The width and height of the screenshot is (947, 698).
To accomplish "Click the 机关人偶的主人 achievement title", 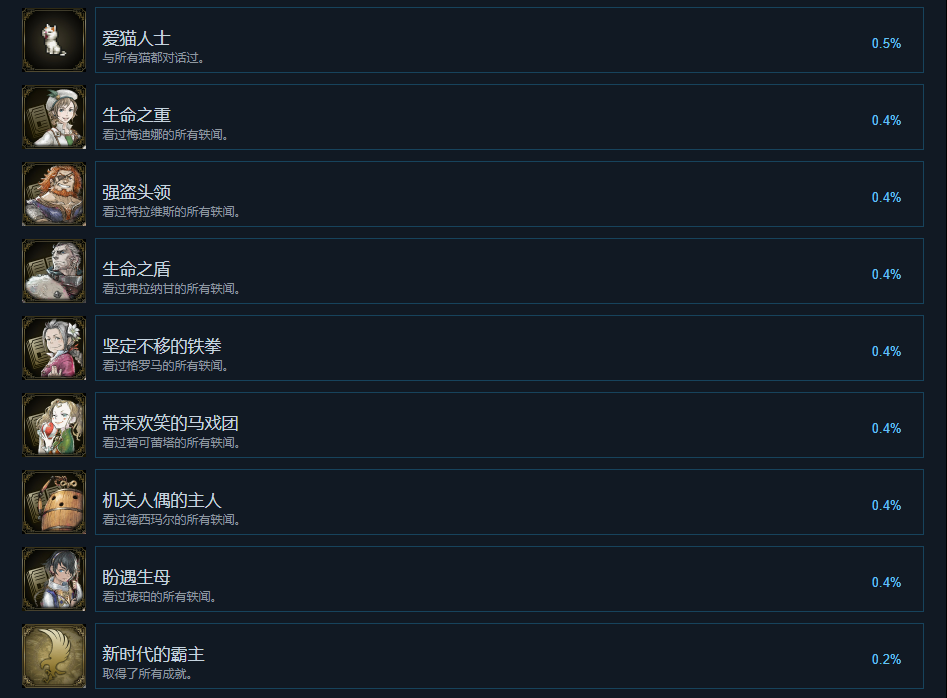I will [162, 500].
